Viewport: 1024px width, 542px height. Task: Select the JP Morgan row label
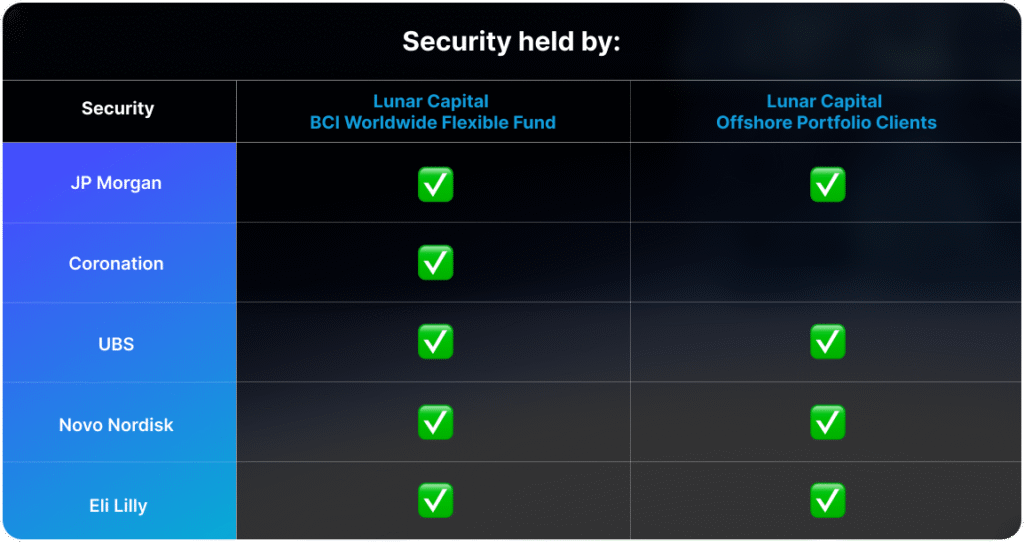pyautogui.click(x=116, y=184)
